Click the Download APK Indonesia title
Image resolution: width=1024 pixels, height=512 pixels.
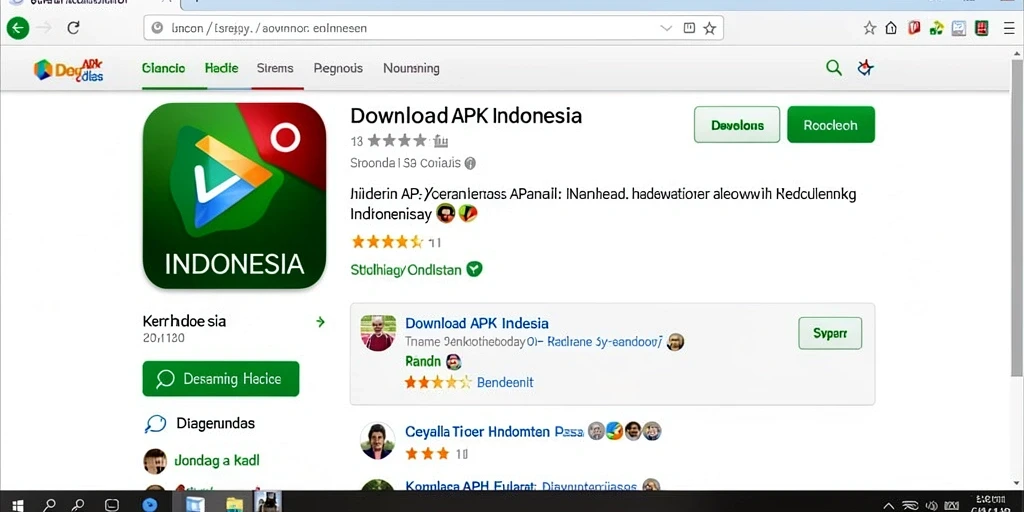[466, 116]
